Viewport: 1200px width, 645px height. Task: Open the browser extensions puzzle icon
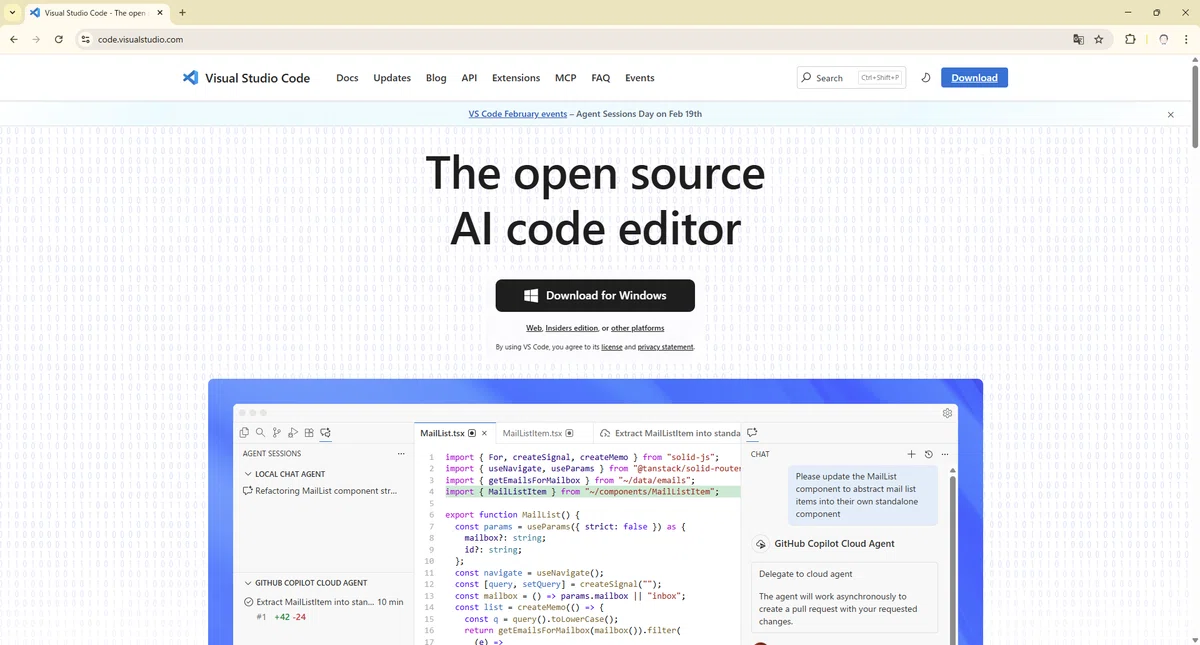point(1130,39)
